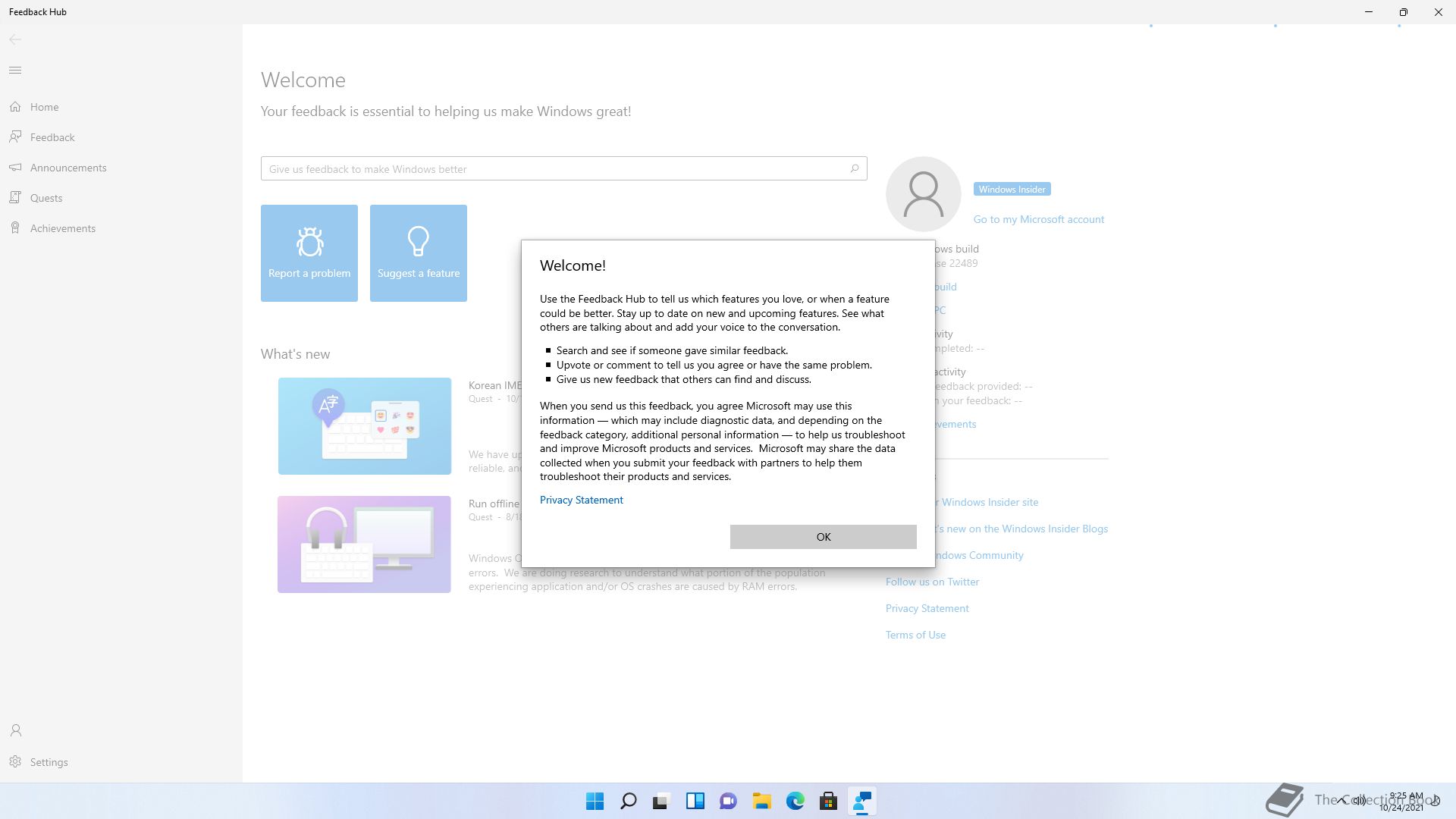Image resolution: width=1456 pixels, height=819 pixels.
Task: Click Feedback Hub taskbar icon
Action: click(862, 801)
